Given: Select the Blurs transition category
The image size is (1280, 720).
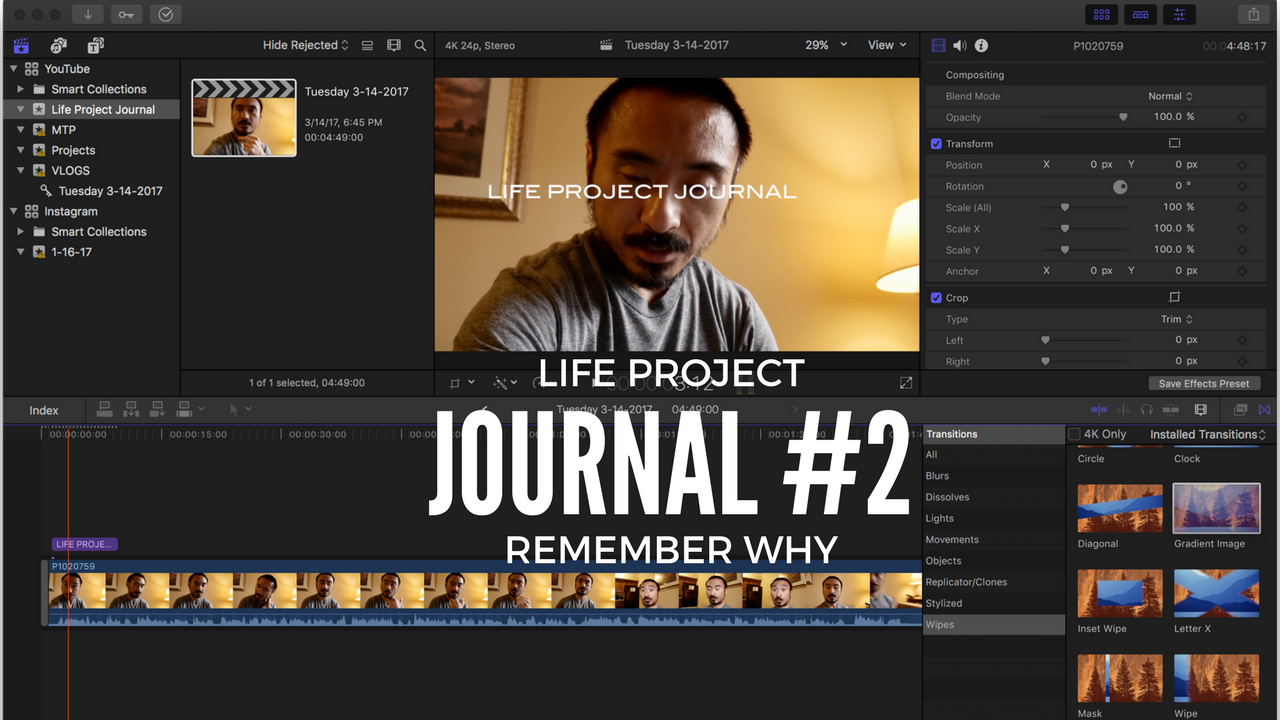Looking at the screenshot, I should (x=937, y=476).
